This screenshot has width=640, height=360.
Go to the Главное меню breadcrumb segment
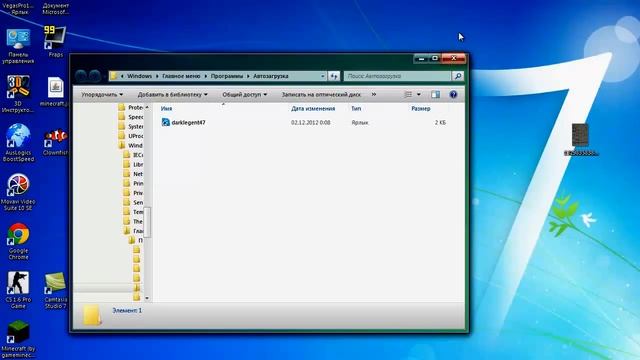coord(181,76)
